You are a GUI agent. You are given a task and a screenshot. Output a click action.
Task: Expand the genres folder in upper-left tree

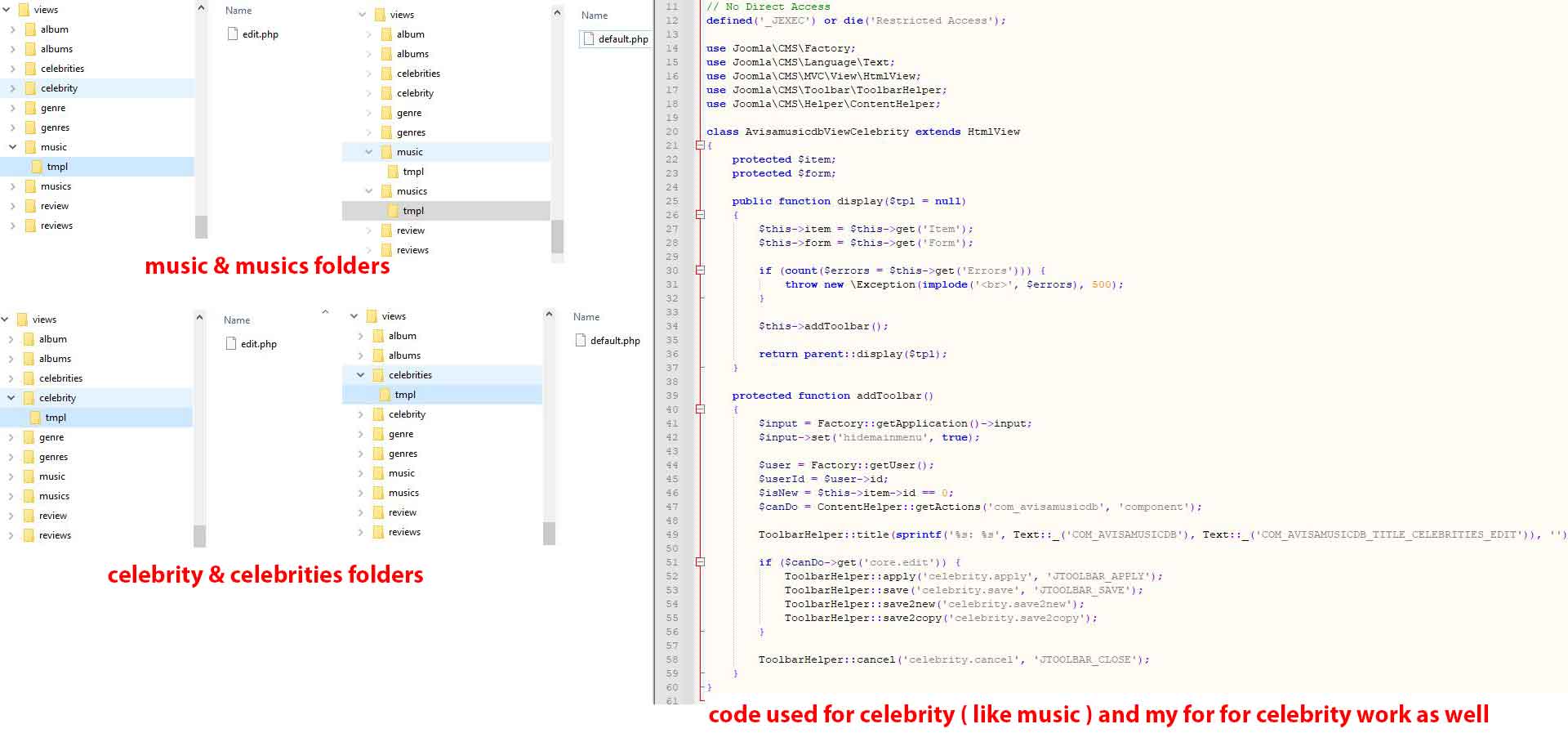click(x=12, y=127)
